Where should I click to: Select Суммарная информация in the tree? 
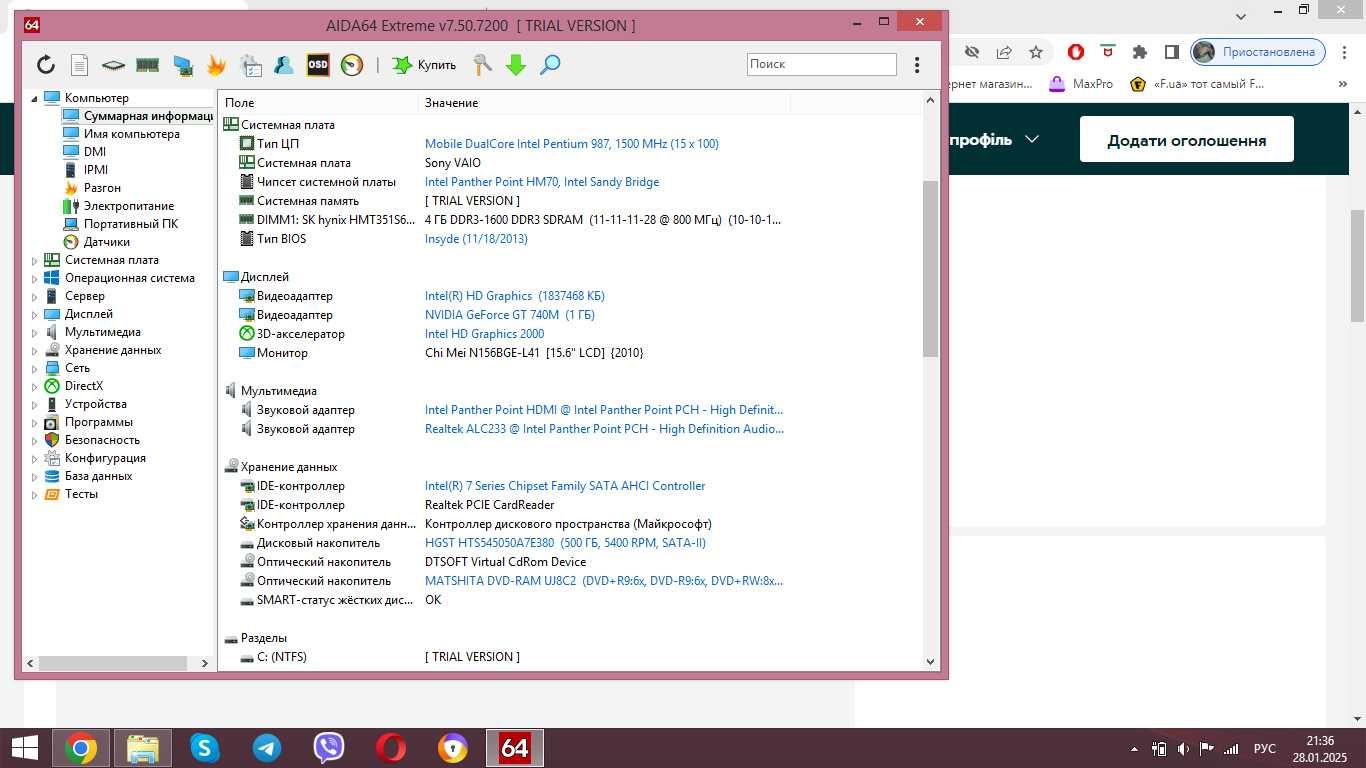[148, 116]
